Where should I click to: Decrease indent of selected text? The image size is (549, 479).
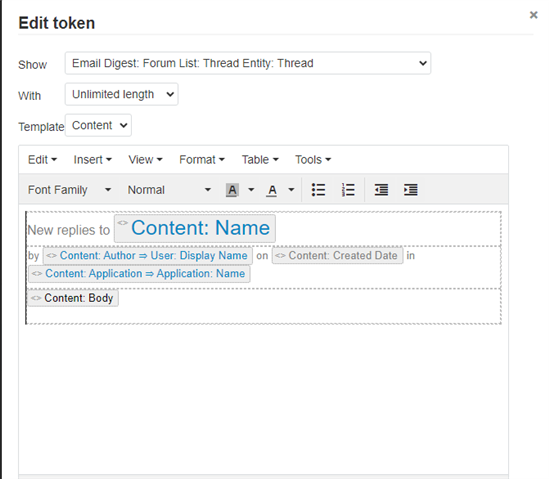click(x=381, y=190)
